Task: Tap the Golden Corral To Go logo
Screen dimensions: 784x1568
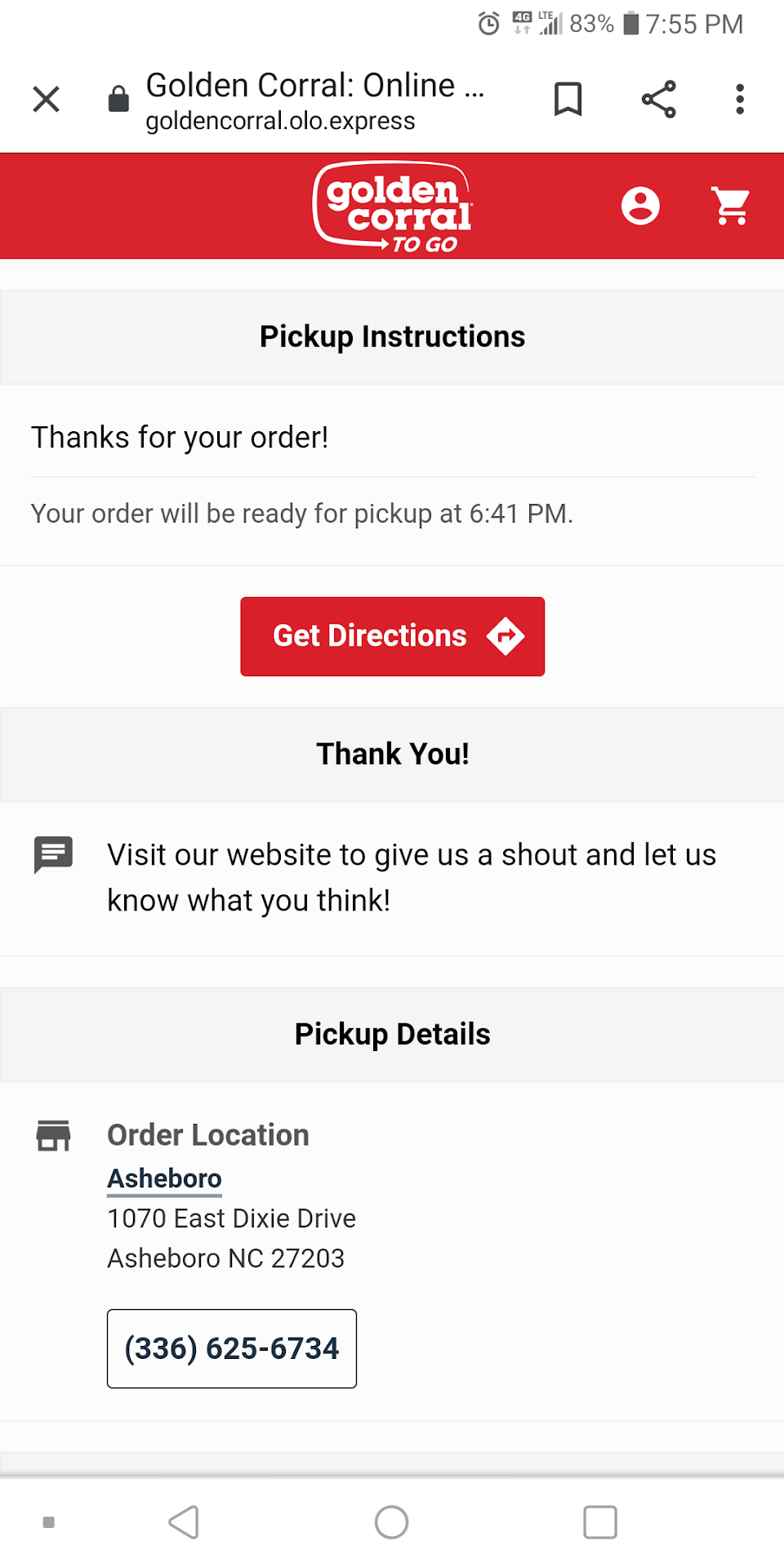Action: click(x=393, y=207)
